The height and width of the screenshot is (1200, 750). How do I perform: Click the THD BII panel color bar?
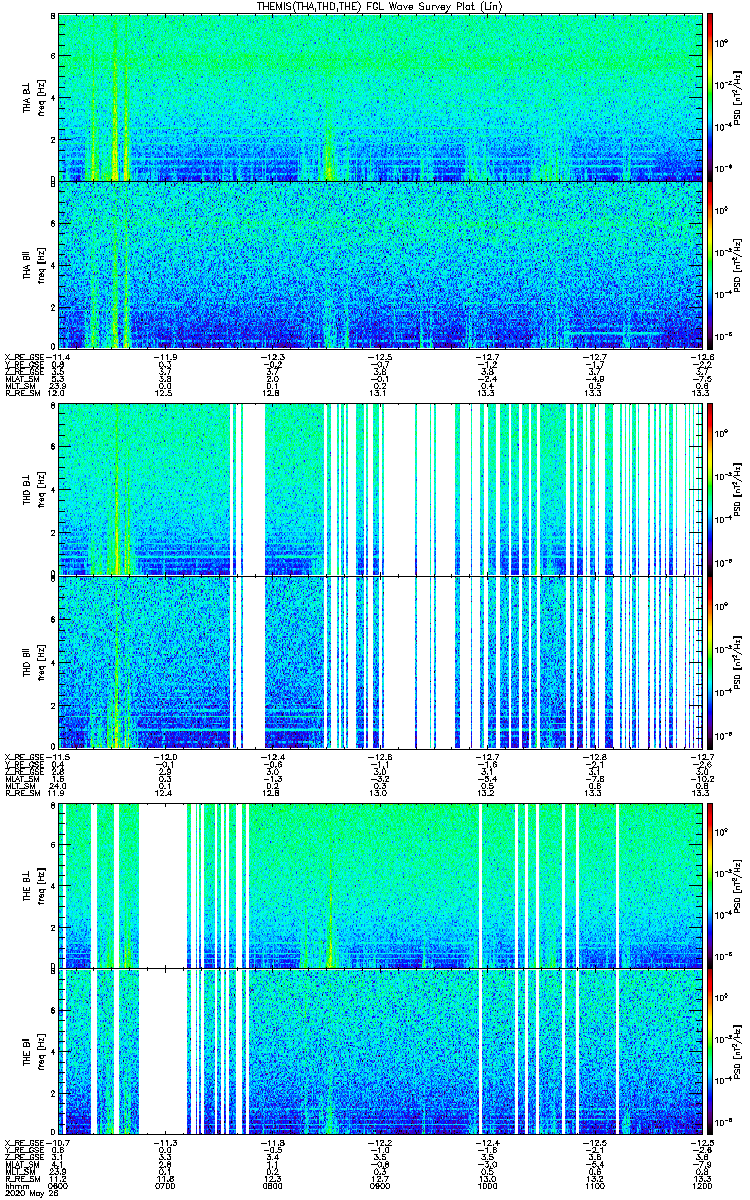click(710, 662)
